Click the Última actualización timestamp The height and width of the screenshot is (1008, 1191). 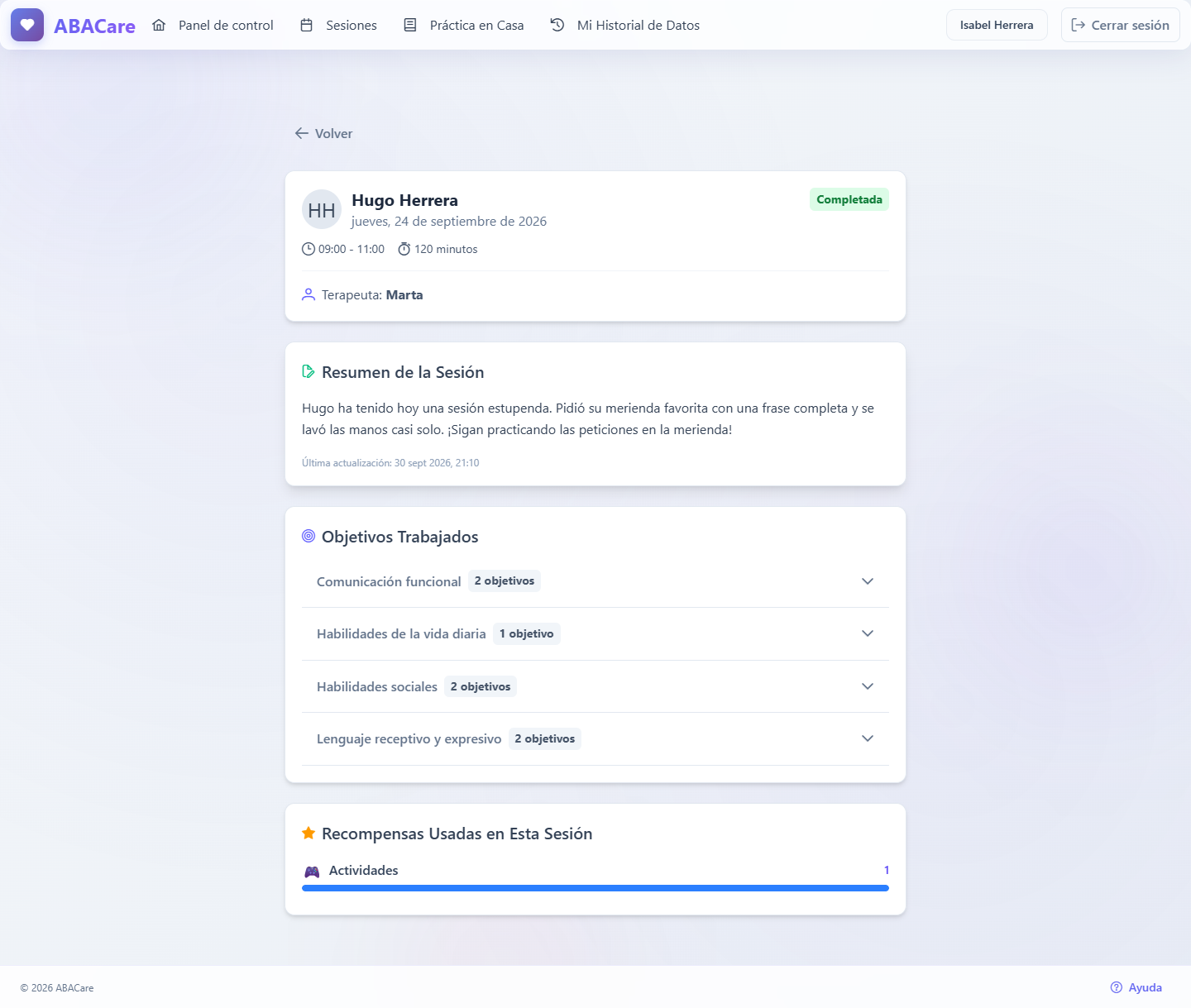[x=390, y=463]
